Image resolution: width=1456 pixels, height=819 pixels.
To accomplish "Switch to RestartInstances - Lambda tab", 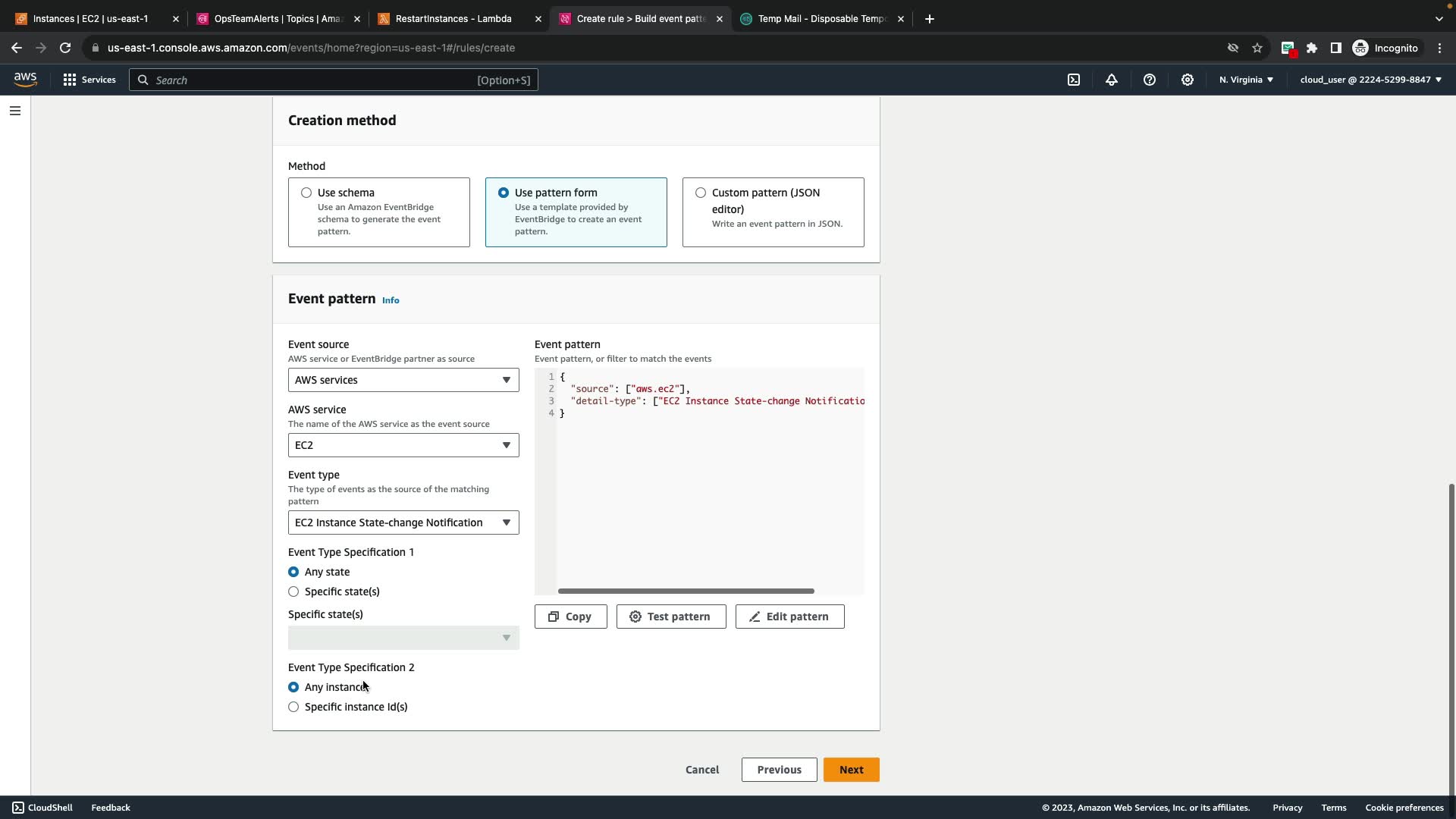I will (x=453, y=19).
